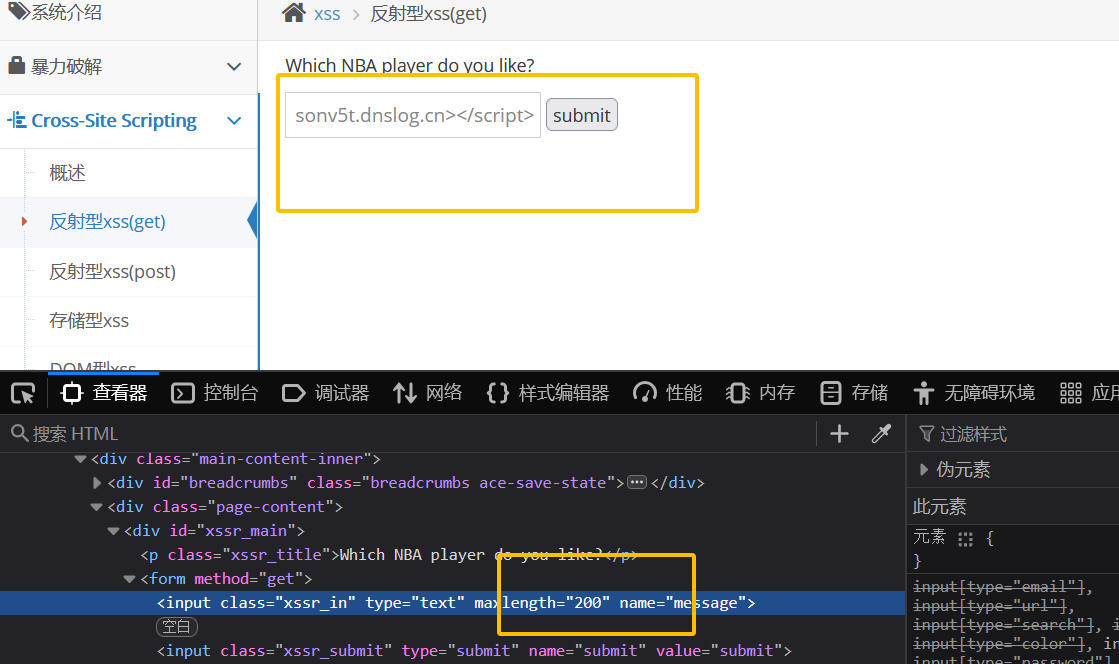Open the xss breadcrumb link
The width and height of the screenshot is (1119, 664).
coord(327,14)
